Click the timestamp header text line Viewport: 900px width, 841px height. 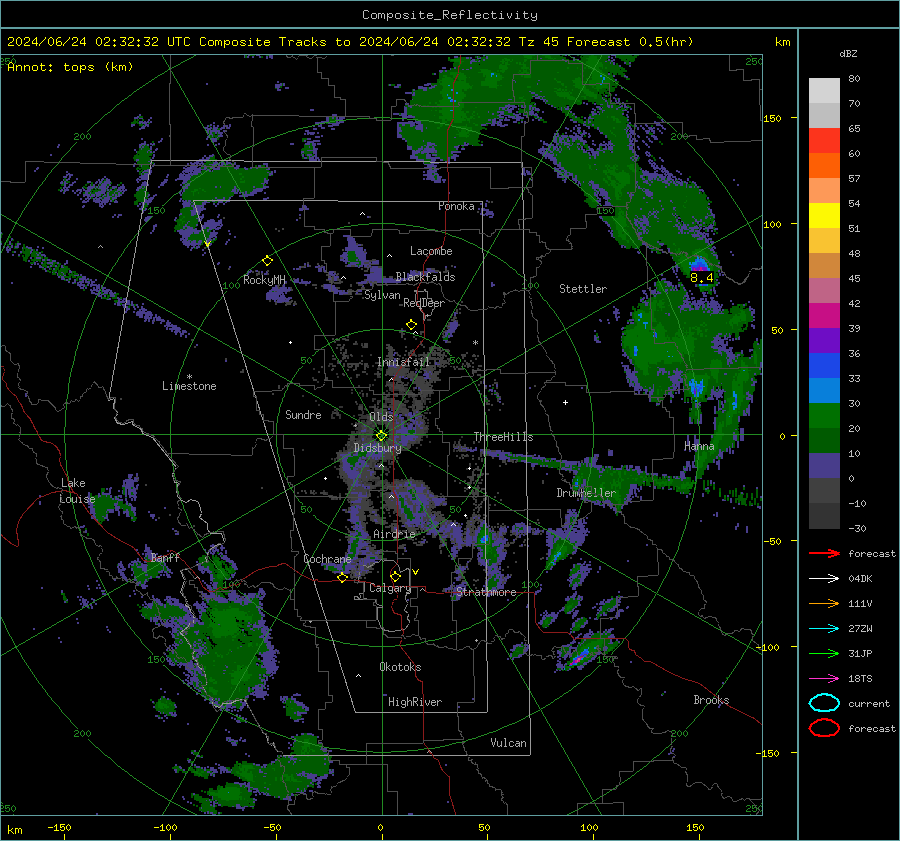pyautogui.click(x=350, y=42)
